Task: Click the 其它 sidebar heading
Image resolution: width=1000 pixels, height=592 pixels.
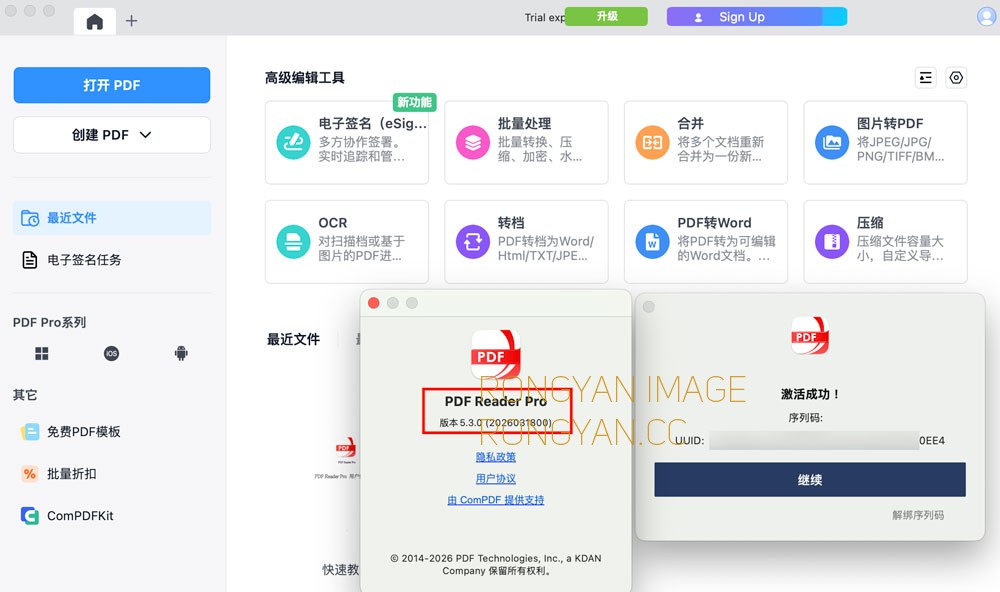Action: (25, 395)
